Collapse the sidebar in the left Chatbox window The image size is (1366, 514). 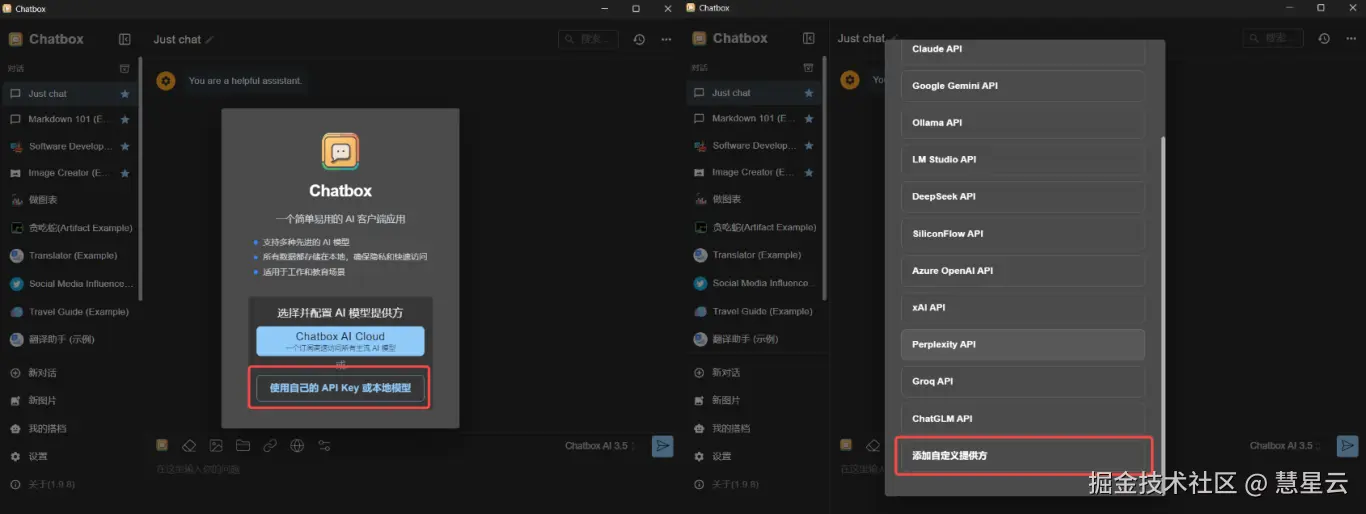[x=124, y=39]
